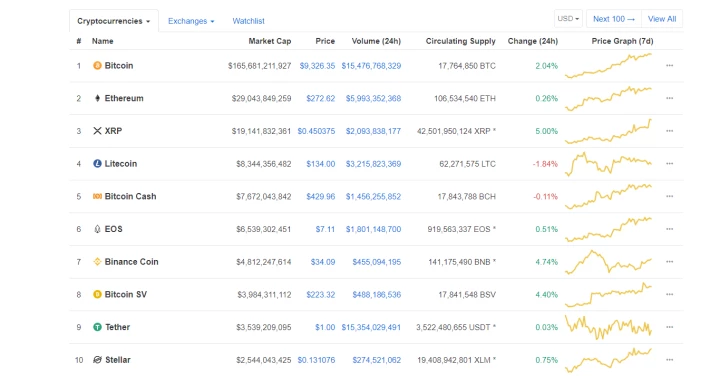Click the View All button
Viewport: 710px width, 376px height.
(x=662, y=19)
